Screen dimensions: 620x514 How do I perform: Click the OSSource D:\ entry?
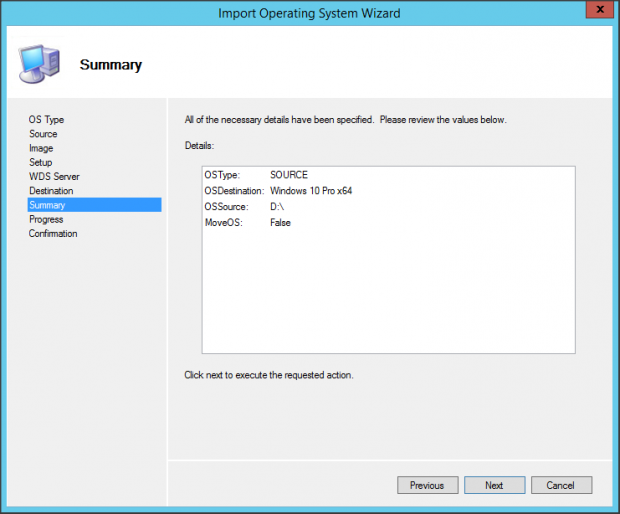pyautogui.click(x=246, y=207)
